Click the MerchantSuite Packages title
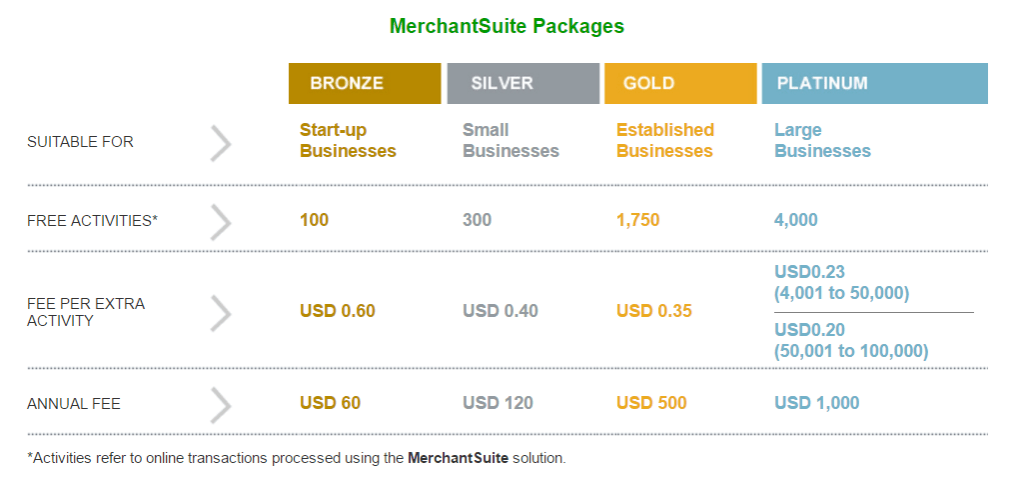The width and height of the screenshot is (1024, 482). (507, 26)
